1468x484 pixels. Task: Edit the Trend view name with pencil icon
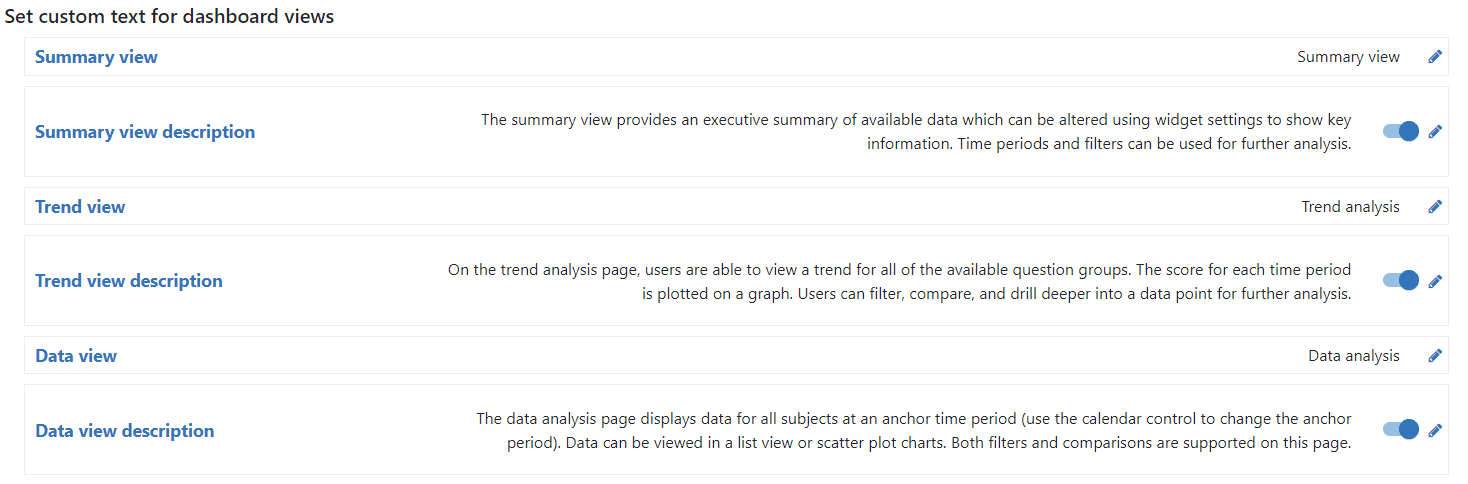[1435, 207]
